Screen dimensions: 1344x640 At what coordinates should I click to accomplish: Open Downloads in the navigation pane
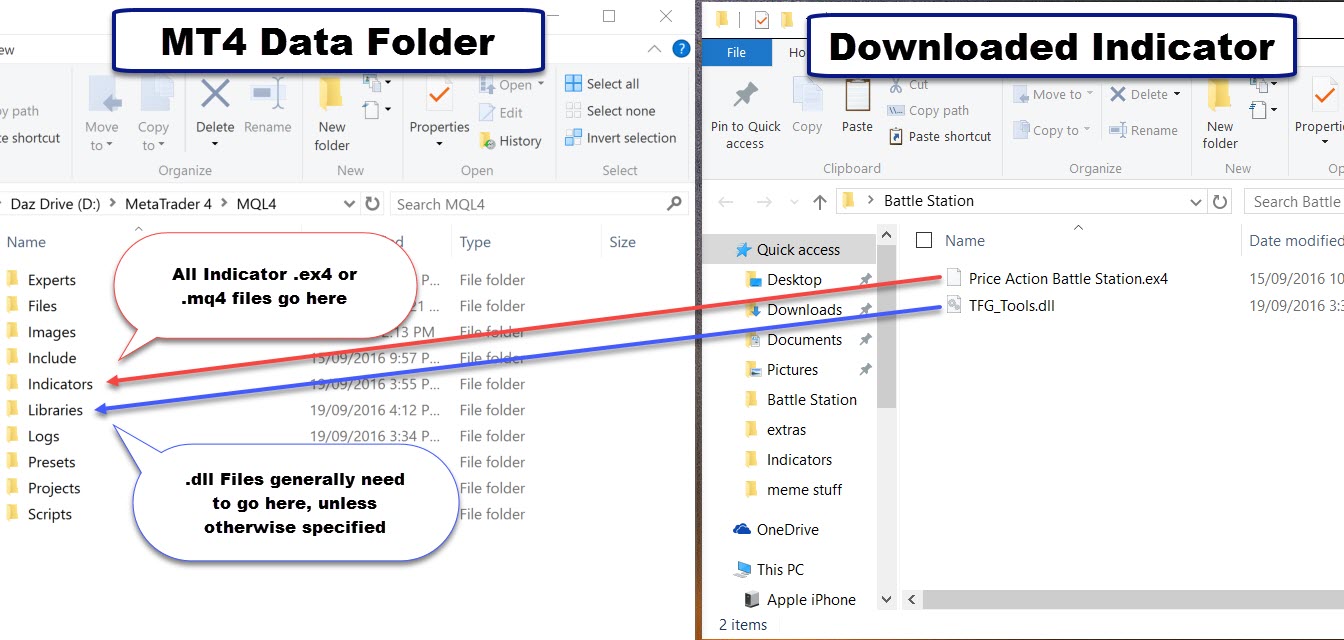[804, 310]
